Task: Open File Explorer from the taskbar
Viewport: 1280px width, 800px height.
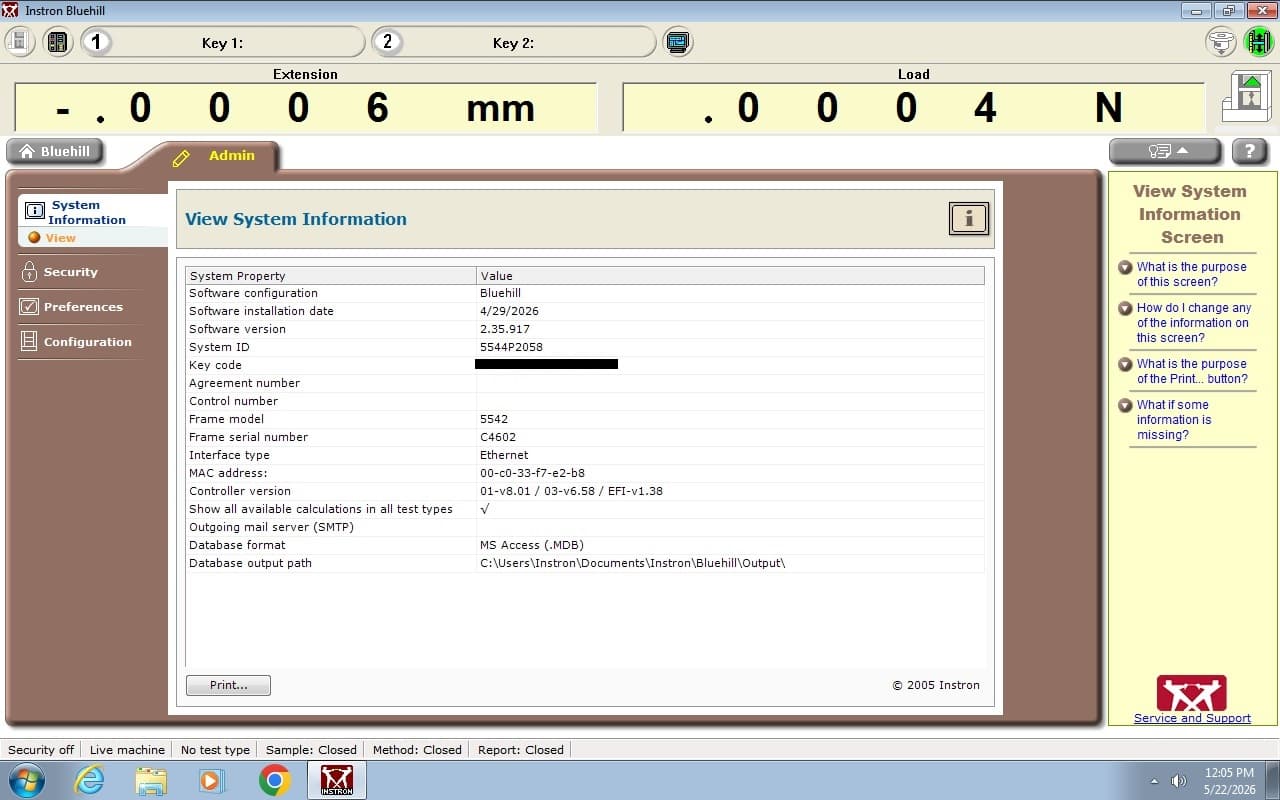Action: pos(151,780)
